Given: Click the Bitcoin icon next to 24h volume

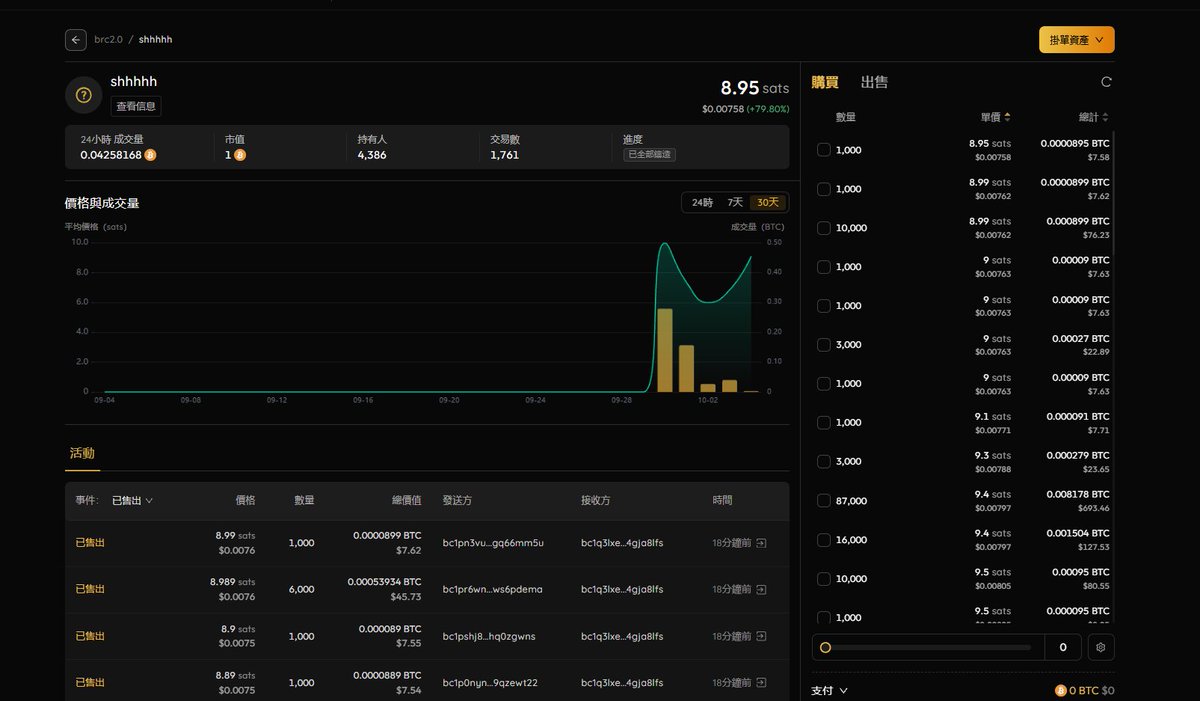Looking at the screenshot, I should 151,155.
